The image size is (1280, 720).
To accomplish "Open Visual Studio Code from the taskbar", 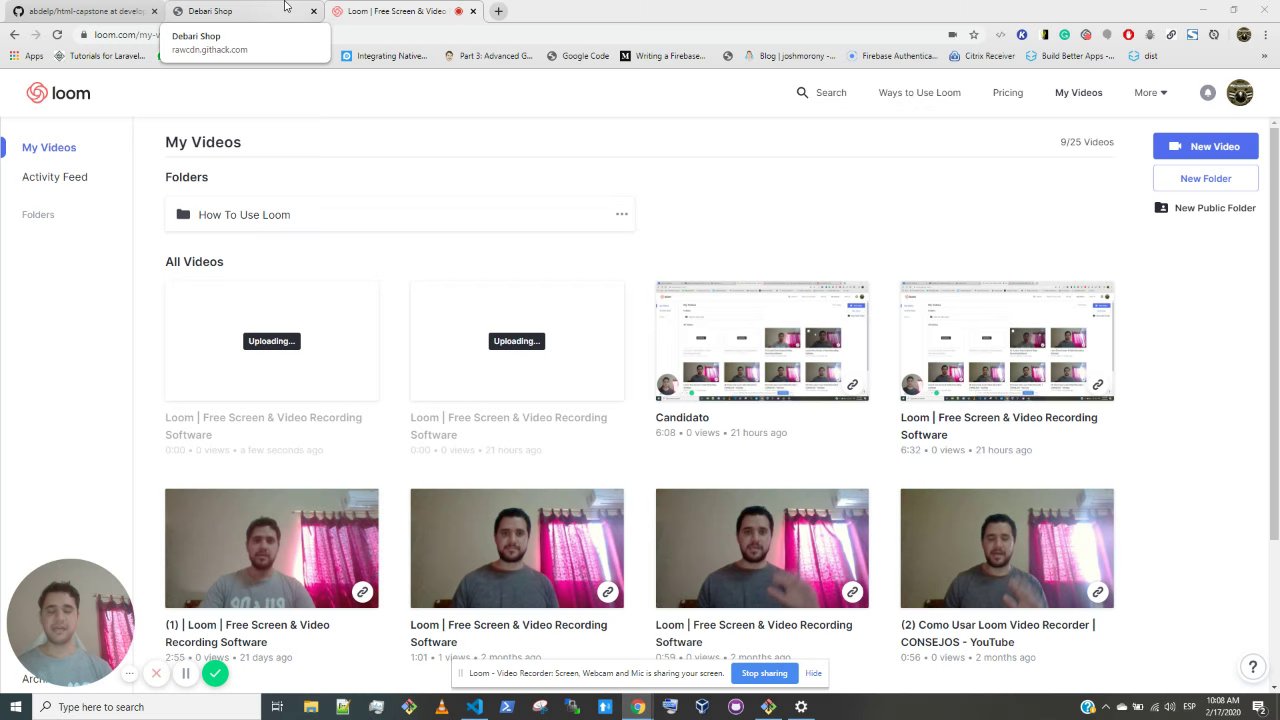I will (474, 707).
